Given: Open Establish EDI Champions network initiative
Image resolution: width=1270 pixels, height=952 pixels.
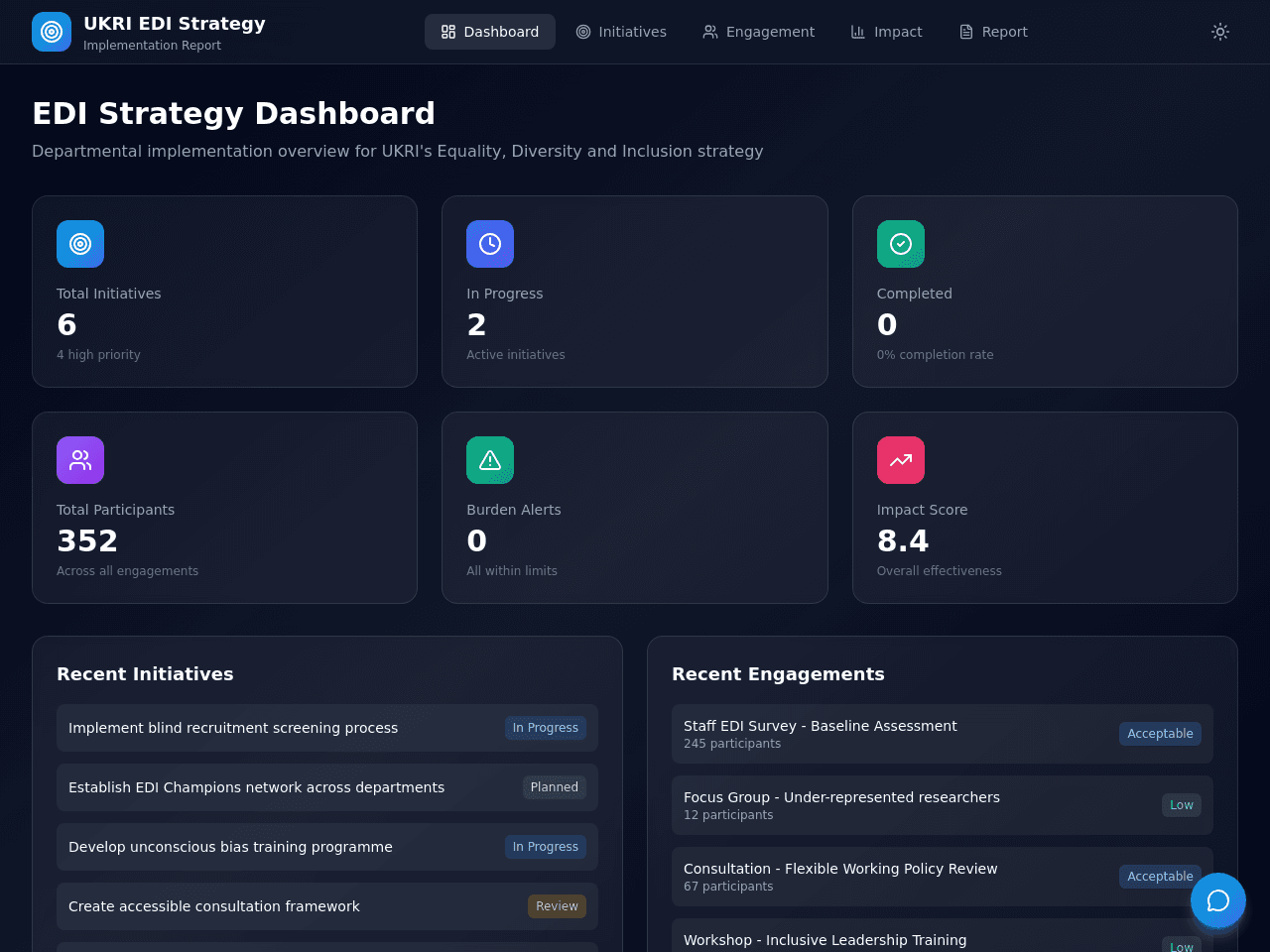Looking at the screenshot, I should tap(327, 787).
